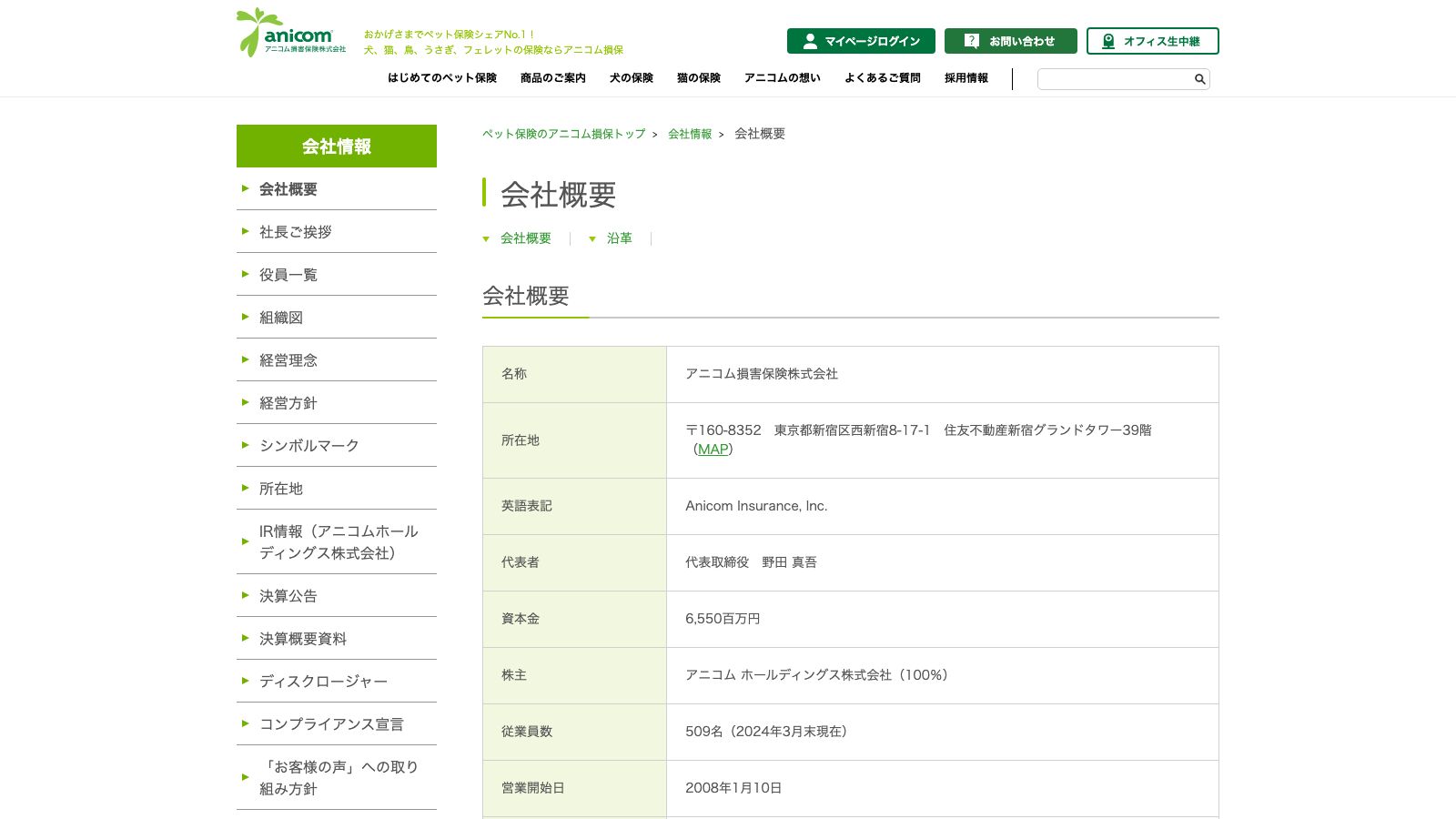The height and width of the screenshot is (819, 1456).
Task: Open 経営理念 in sidebar
Action: pos(337,360)
